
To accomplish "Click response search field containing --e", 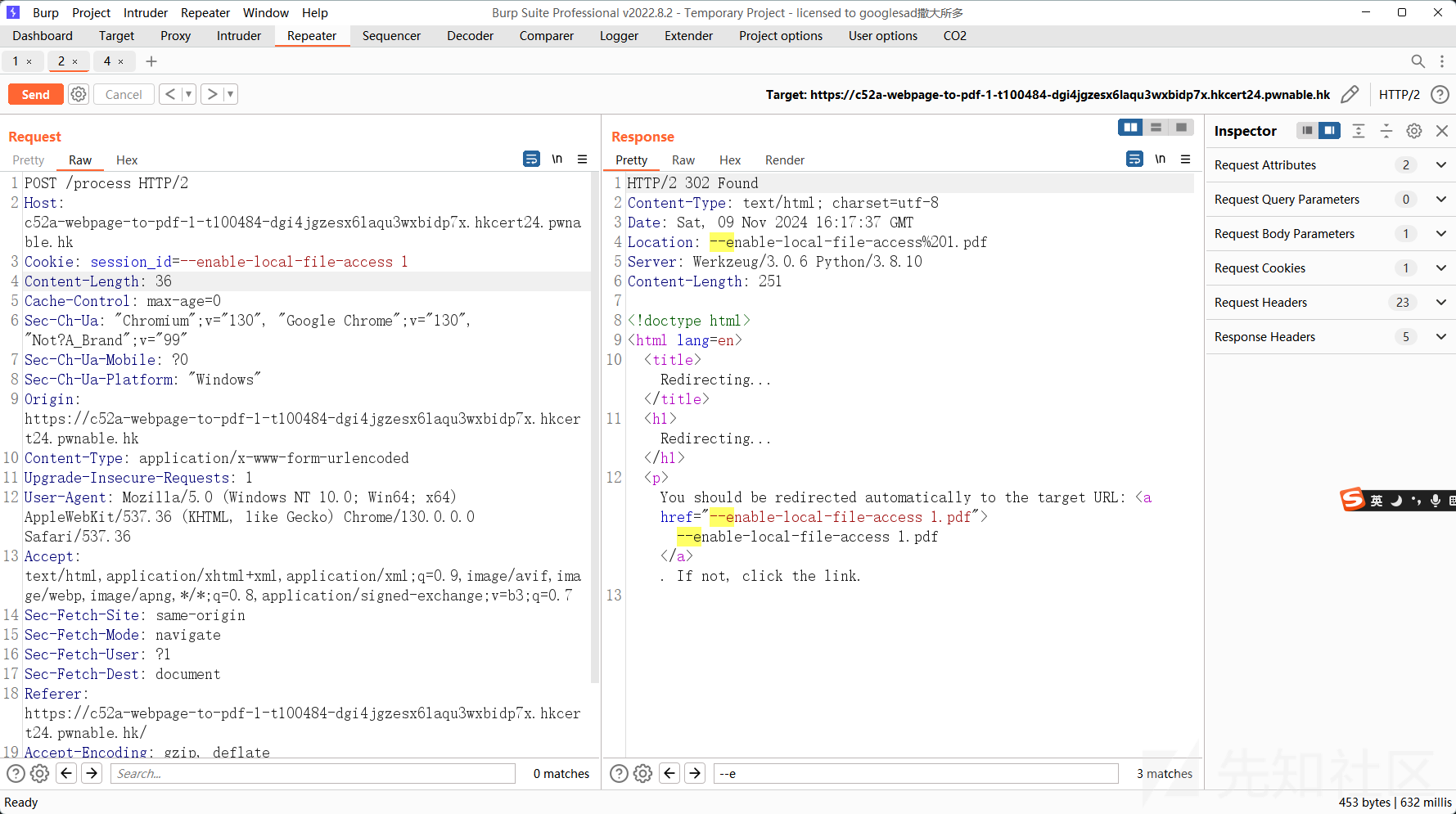I will tap(916, 773).
